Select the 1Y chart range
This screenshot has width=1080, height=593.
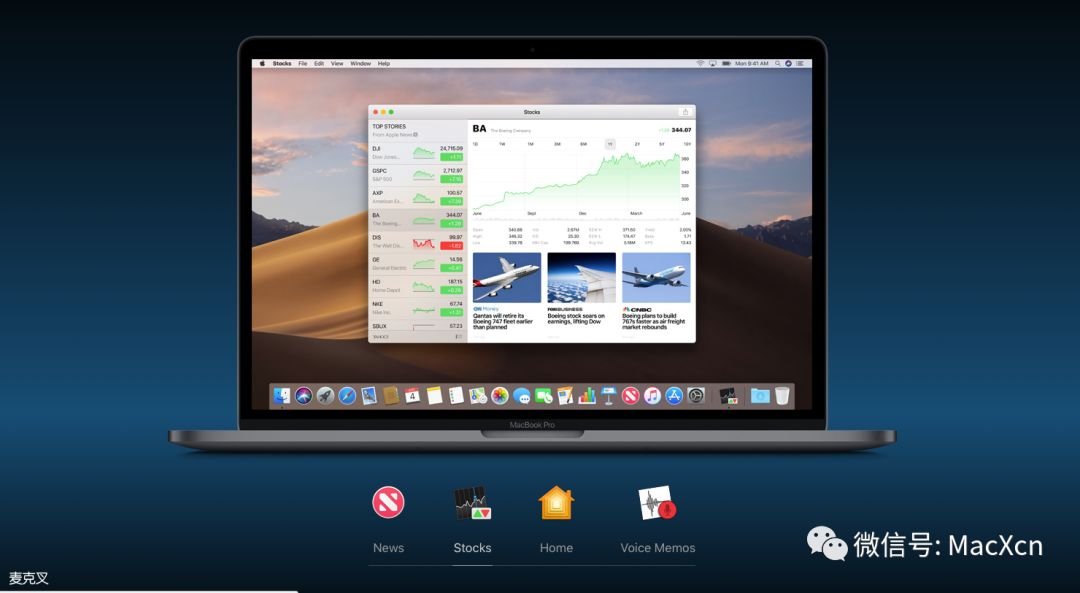pos(610,144)
